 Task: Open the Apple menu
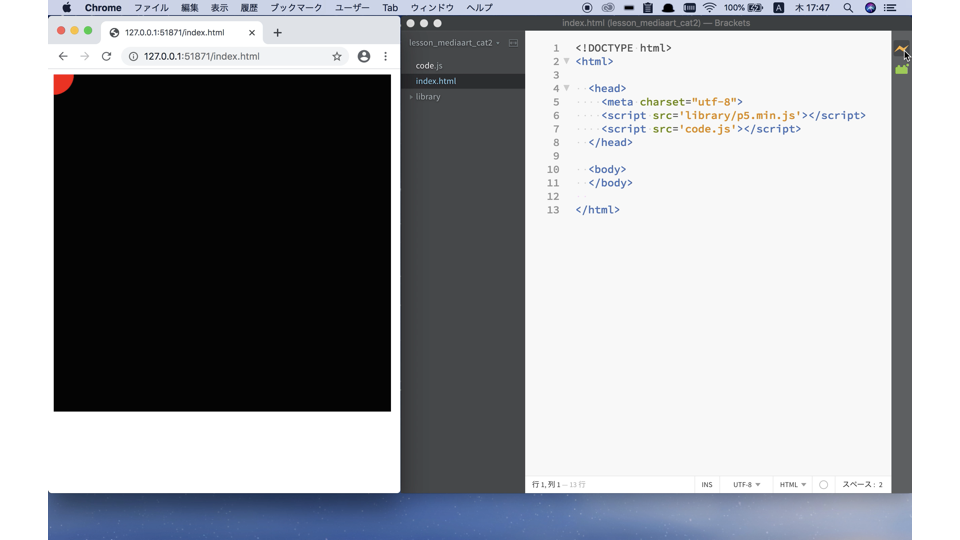66,8
